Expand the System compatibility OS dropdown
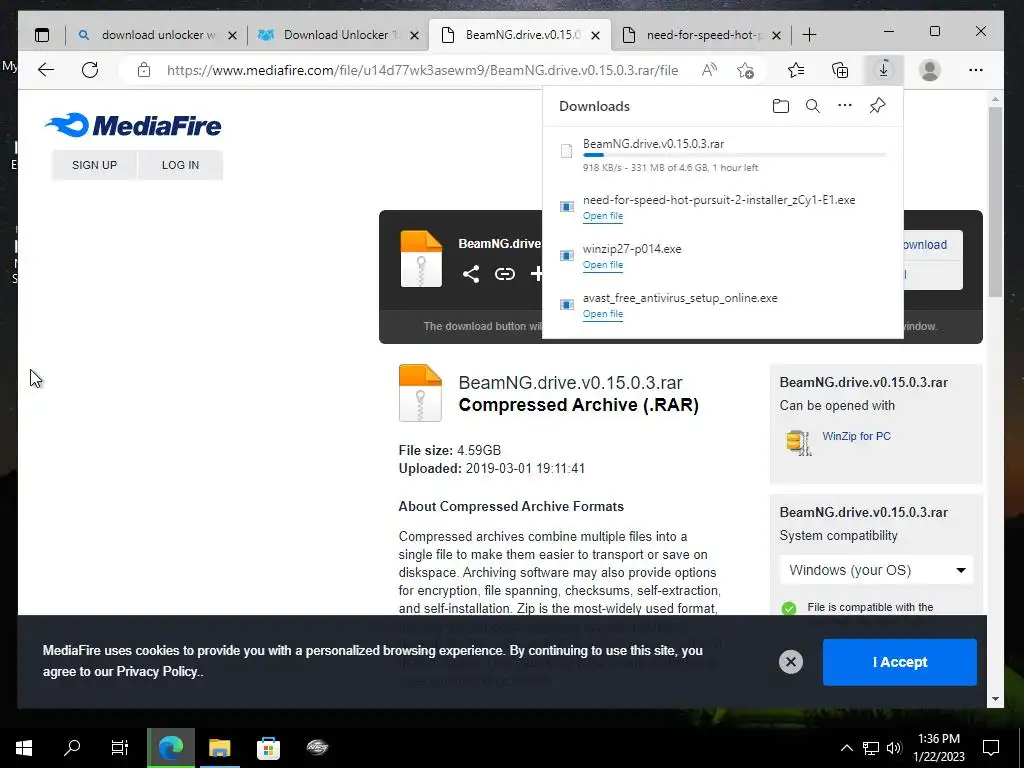This screenshot has height=768, width=1024. (876, 570)
